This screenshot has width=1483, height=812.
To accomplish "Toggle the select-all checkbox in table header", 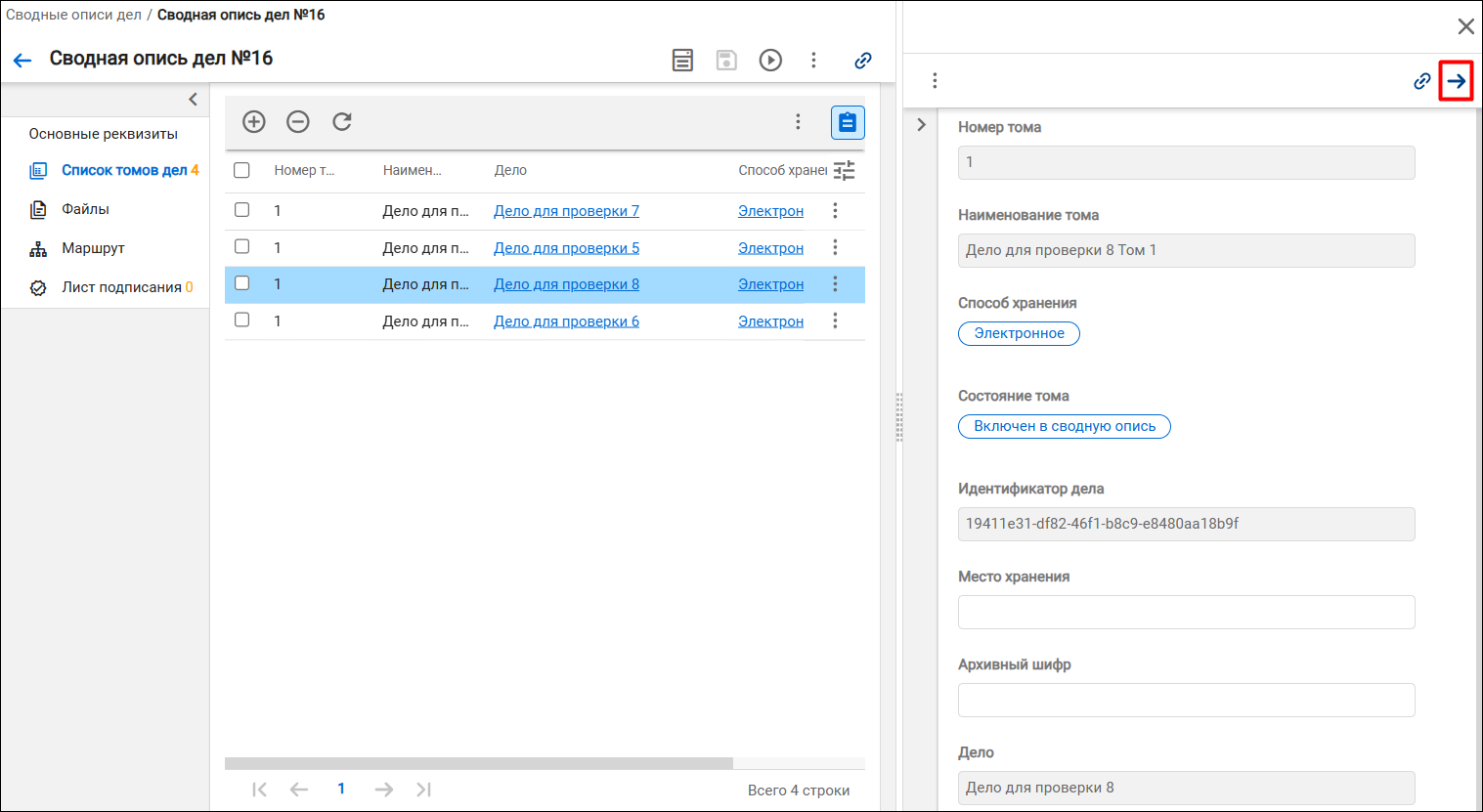I will tap(242, 170).
